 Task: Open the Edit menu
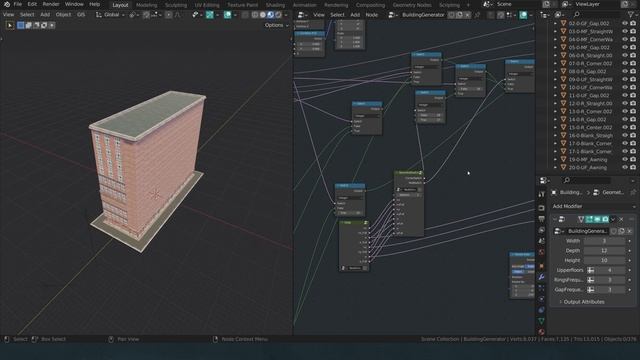pyautogui.click(x=32, y=4)
